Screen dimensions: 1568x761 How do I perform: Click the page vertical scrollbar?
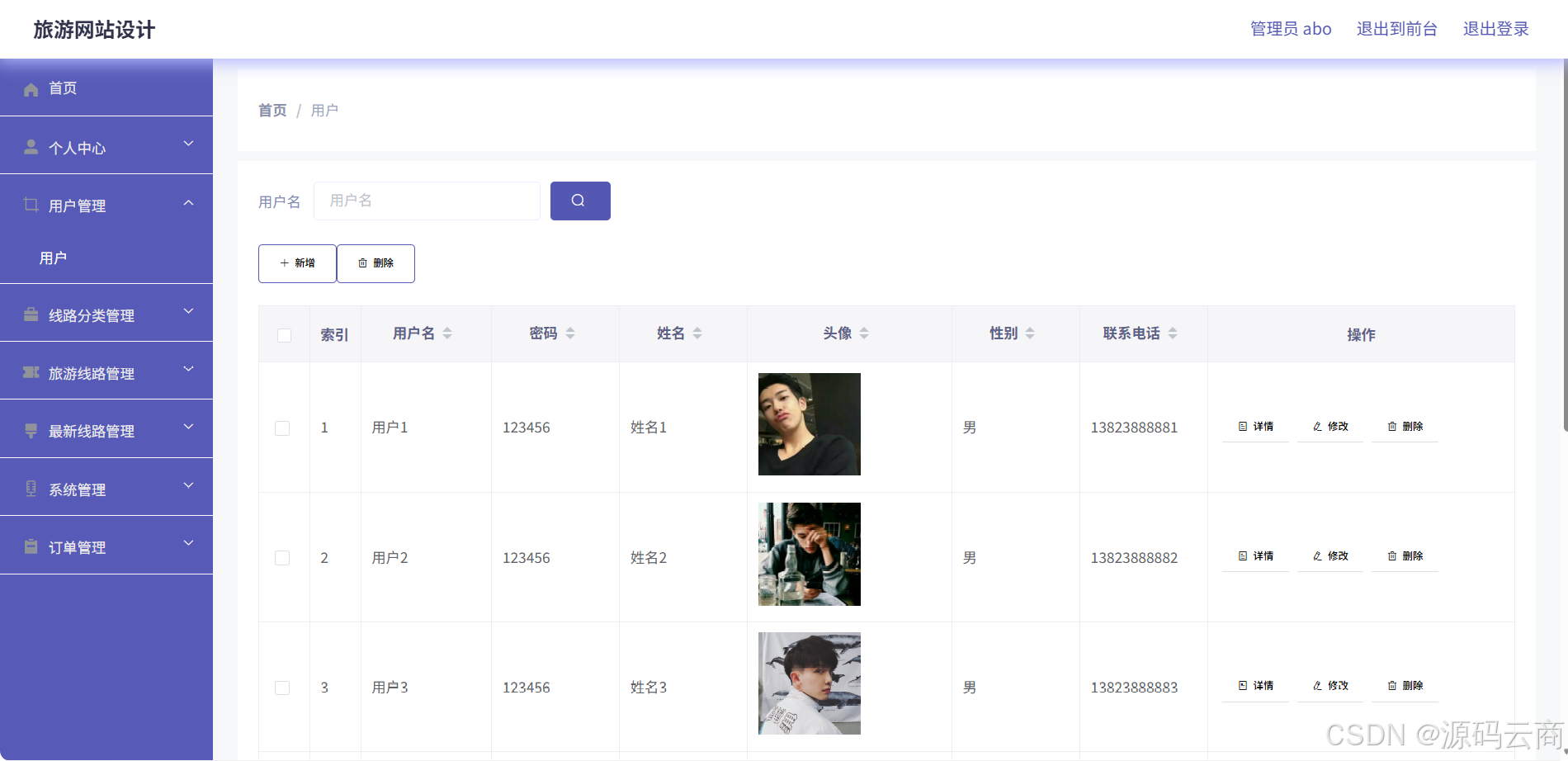pyautogui.click(x=1565, y=246)
